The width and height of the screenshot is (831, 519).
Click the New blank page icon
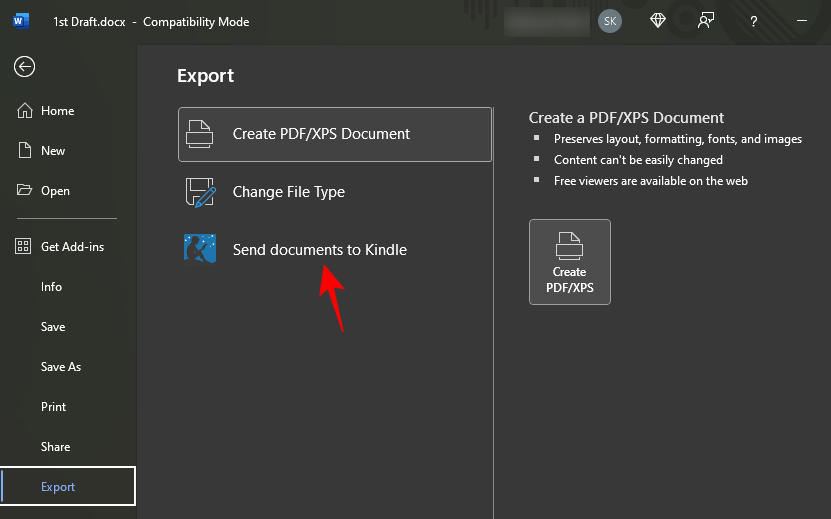(x=24, y=150)
